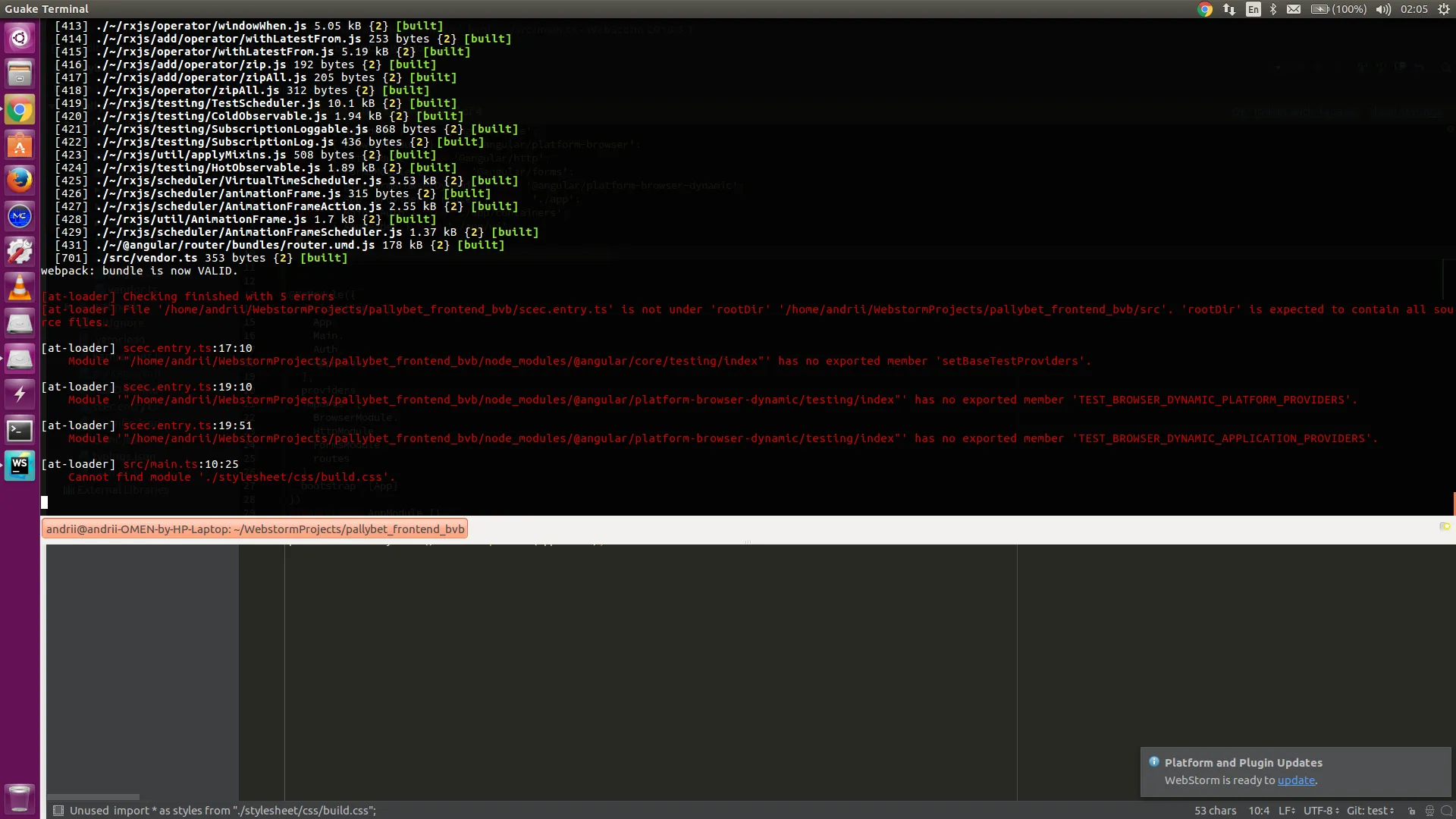Open Firefox browser from launcher
The width and height of the screenshot is (1456, 819).
pyautogui.click(x=20, y=180)
